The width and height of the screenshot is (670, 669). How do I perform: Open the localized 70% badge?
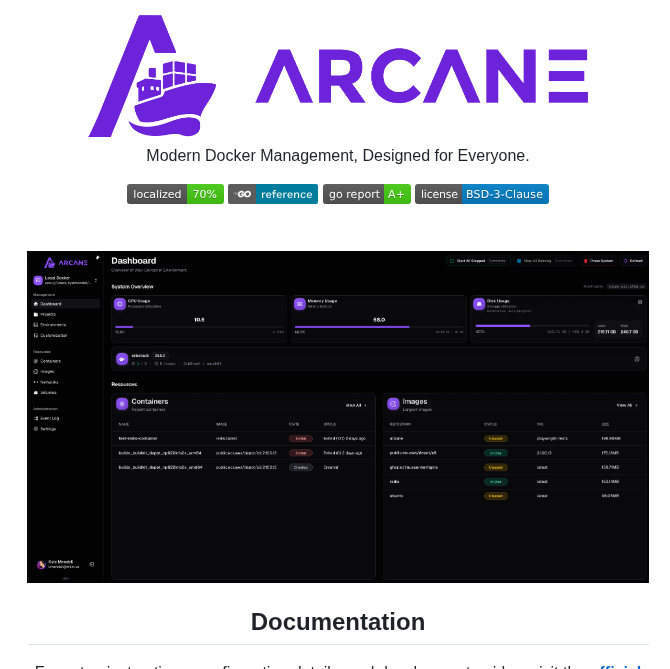point(175,194)
